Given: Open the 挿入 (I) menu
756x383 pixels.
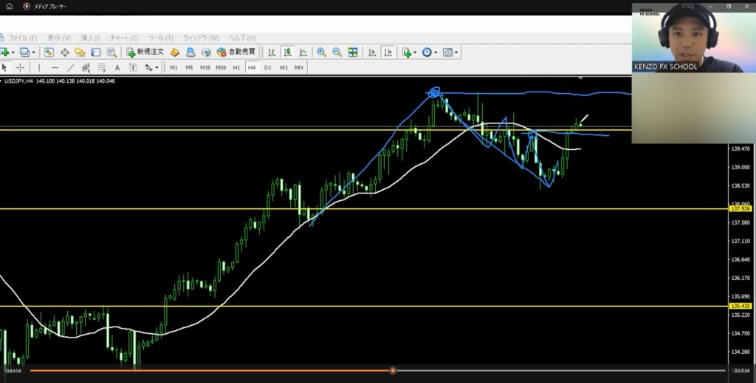Looking at the screenshot, I should coord(90,38).
